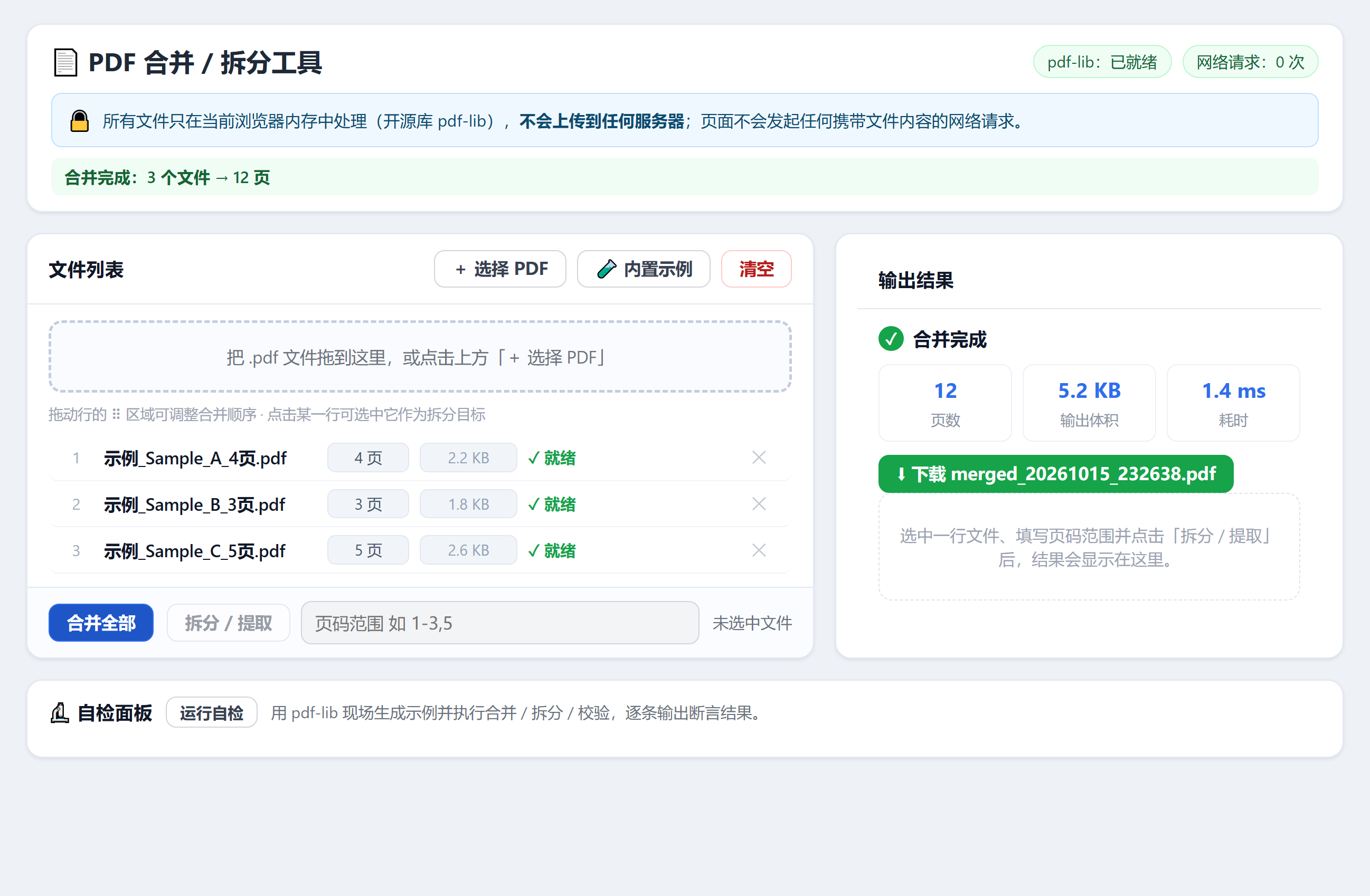
Task: Click row number 1 in the file list
Action: tap(76, 457)
